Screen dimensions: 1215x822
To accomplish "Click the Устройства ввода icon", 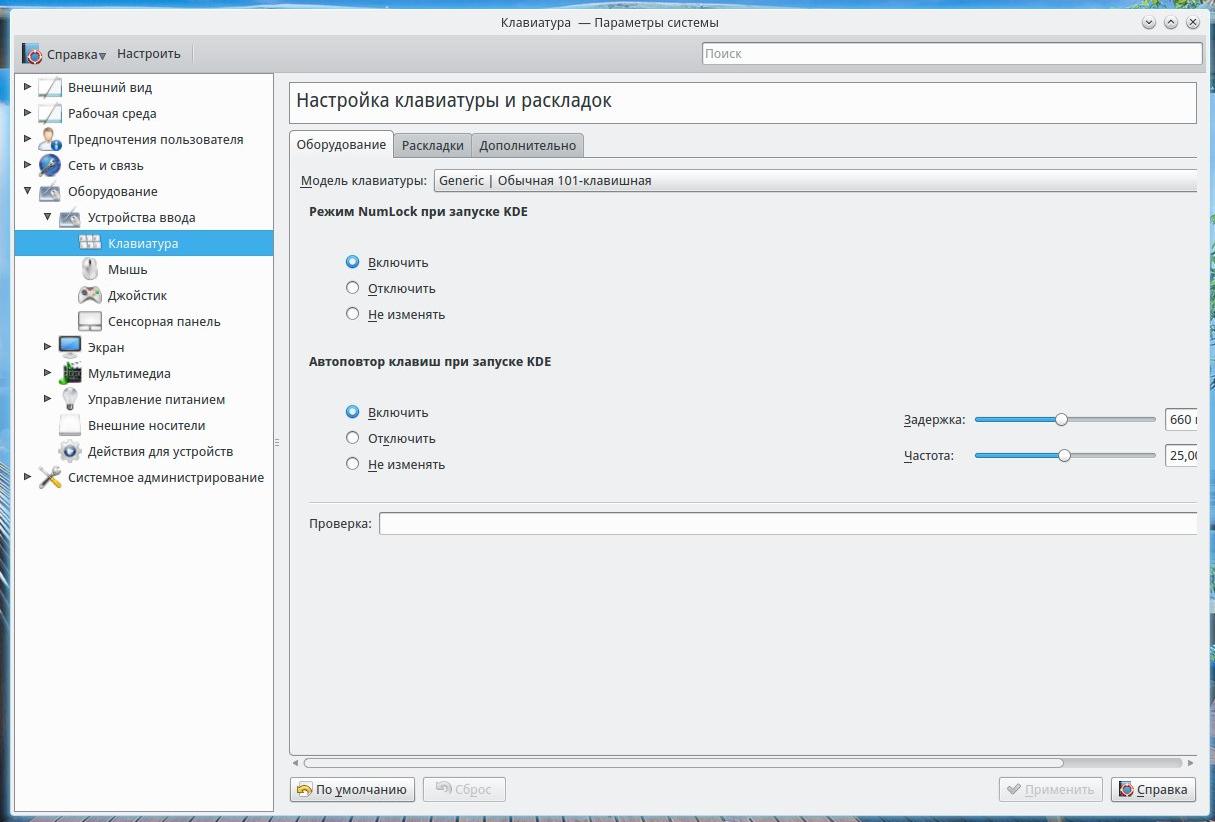I will [x=70, y=217].
